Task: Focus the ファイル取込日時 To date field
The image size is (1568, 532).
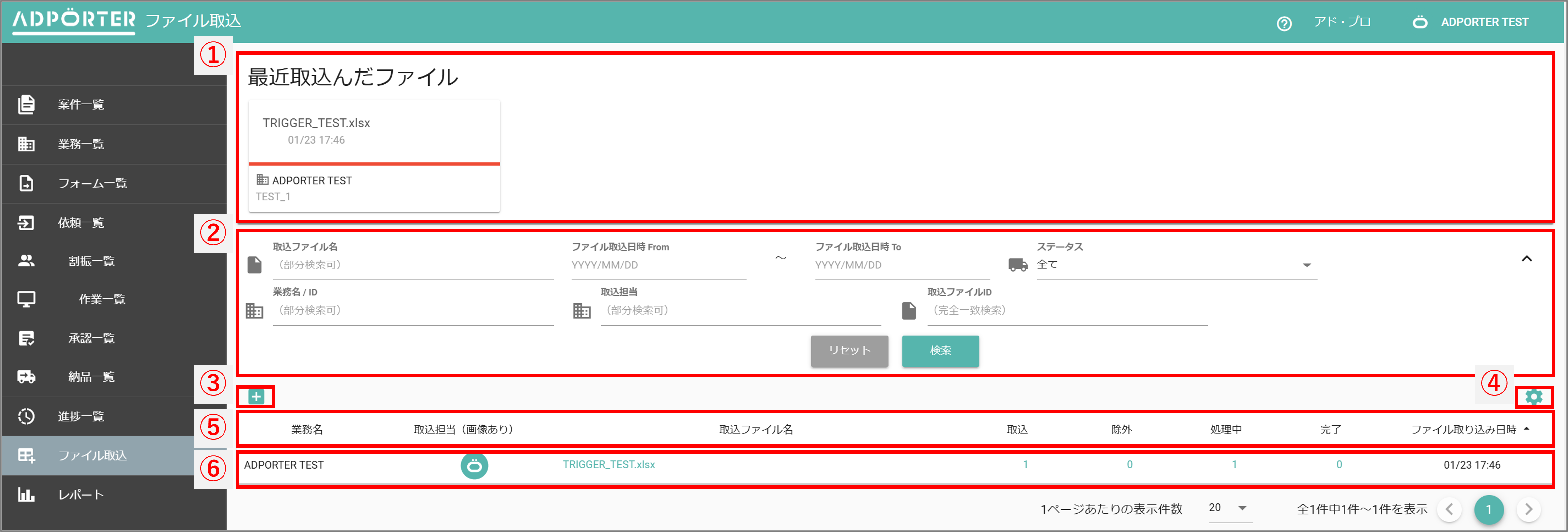Action: coord(902,266)
